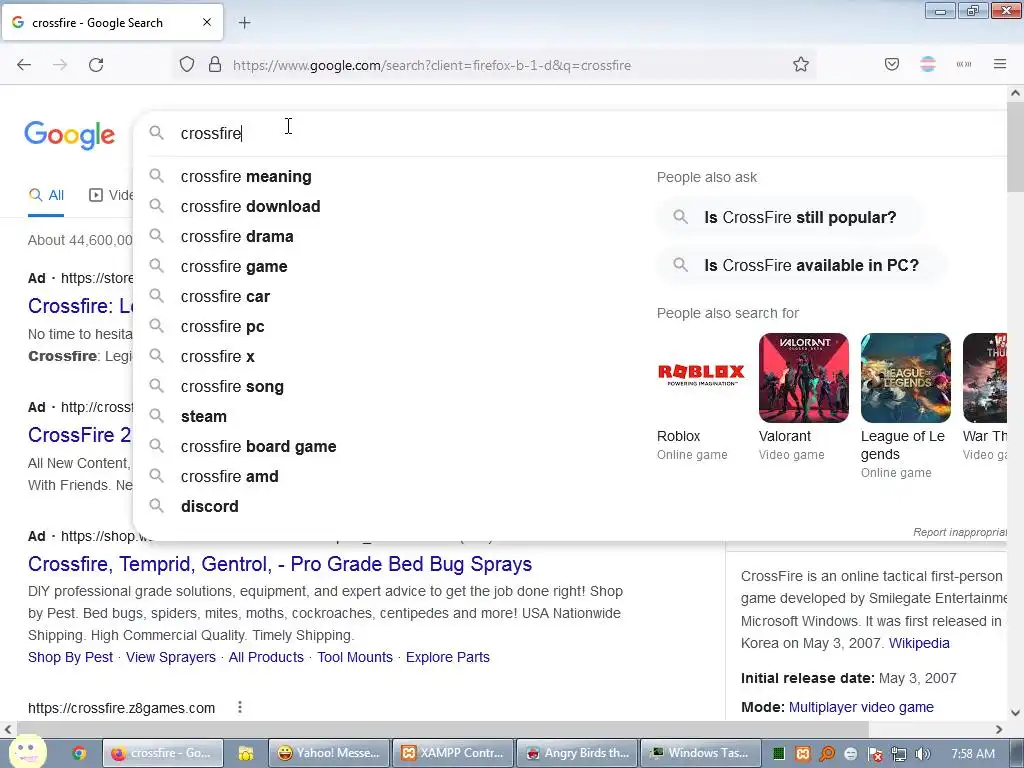
Task: Open Chrome from the taskbar
Action: [79, 754]
